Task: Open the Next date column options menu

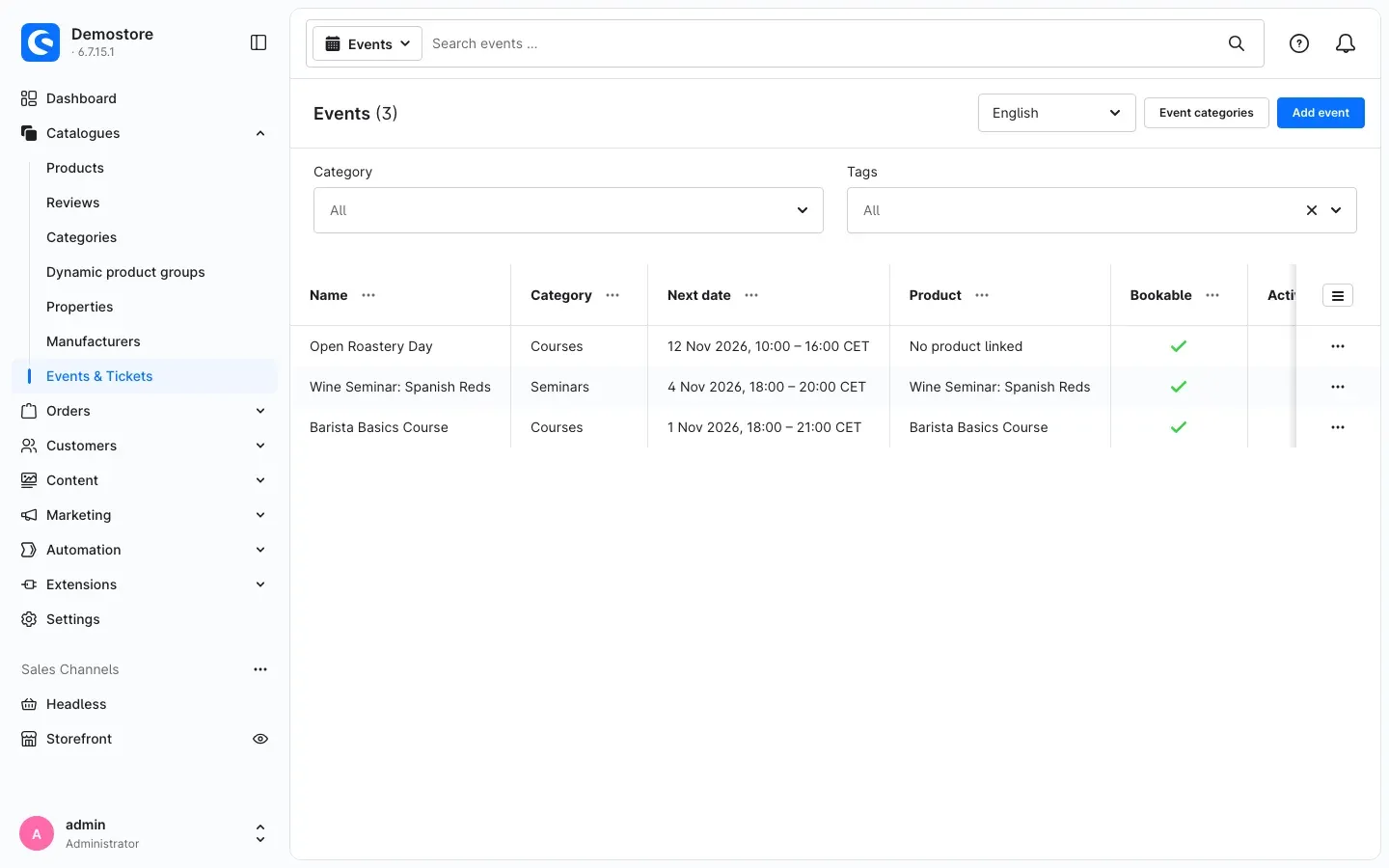Action: pos(751,295)
